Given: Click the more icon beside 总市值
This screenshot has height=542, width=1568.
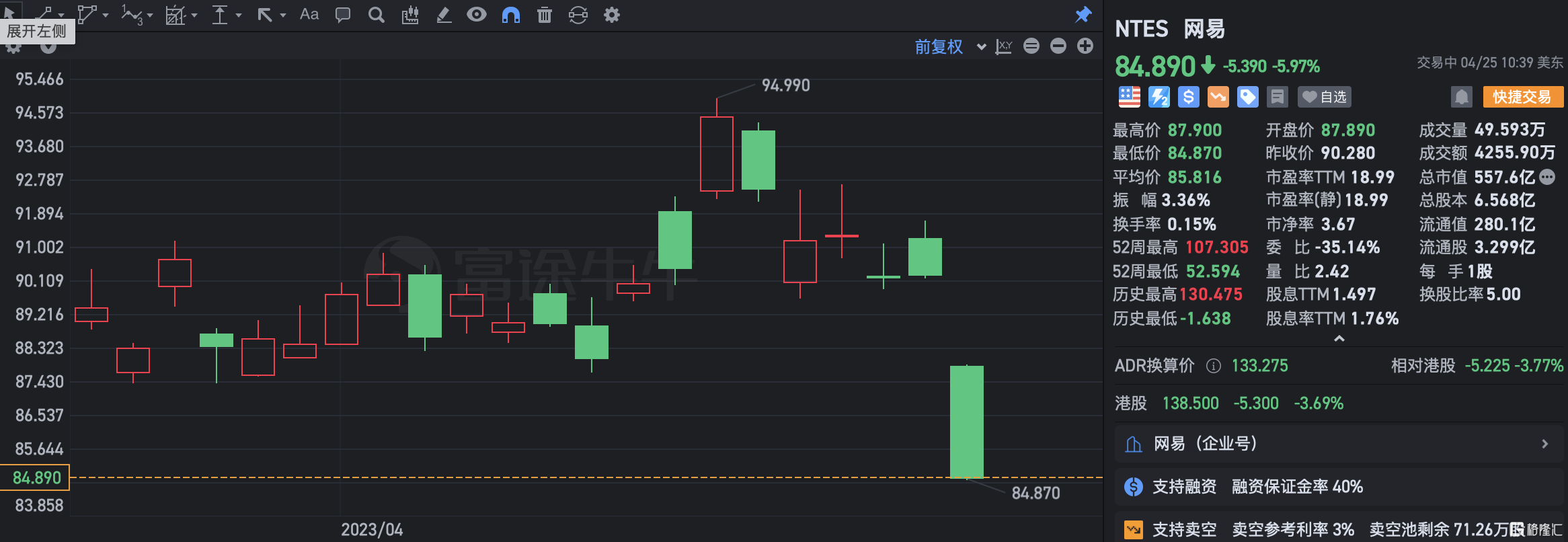Looking at the screenshot, I should (1547, 177).
